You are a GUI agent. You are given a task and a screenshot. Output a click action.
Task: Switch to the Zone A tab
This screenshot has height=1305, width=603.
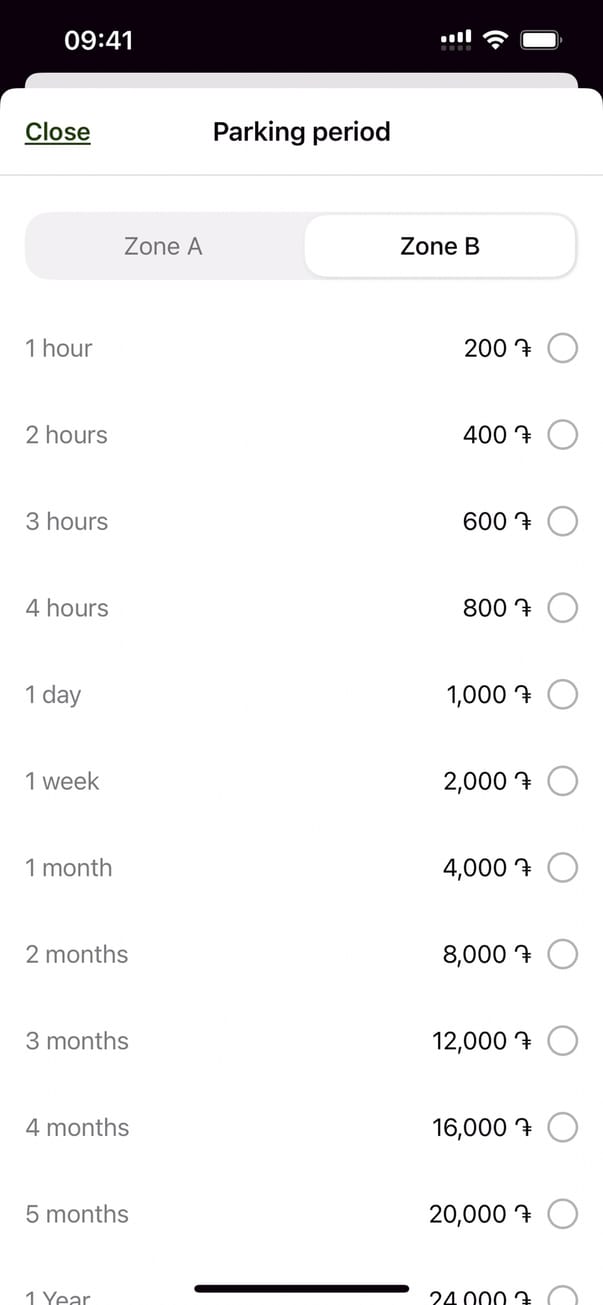click(x=163, y=246)
